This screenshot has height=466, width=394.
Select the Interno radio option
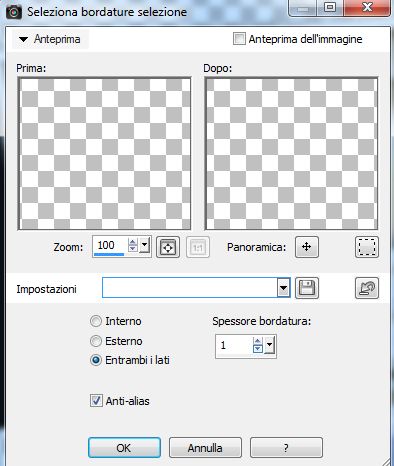coord(96,321)
